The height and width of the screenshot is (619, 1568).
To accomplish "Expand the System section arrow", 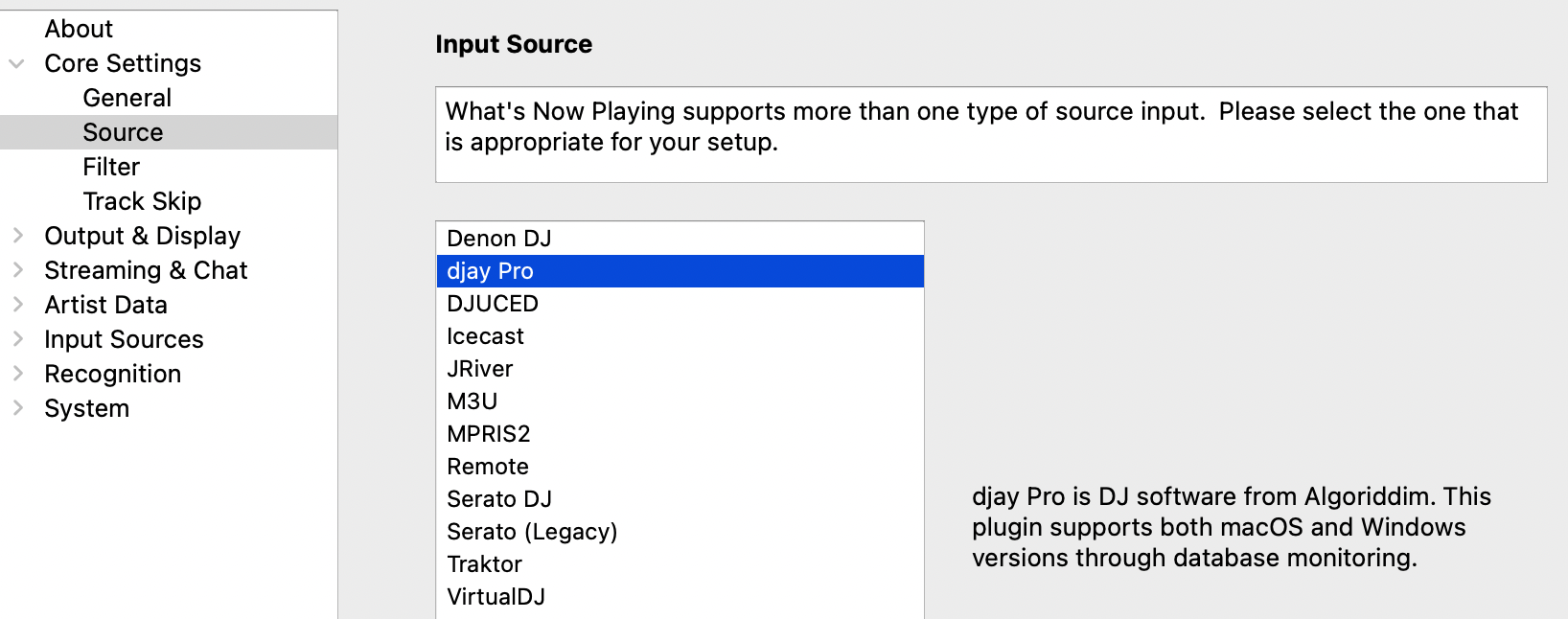I will click(17, 408).
